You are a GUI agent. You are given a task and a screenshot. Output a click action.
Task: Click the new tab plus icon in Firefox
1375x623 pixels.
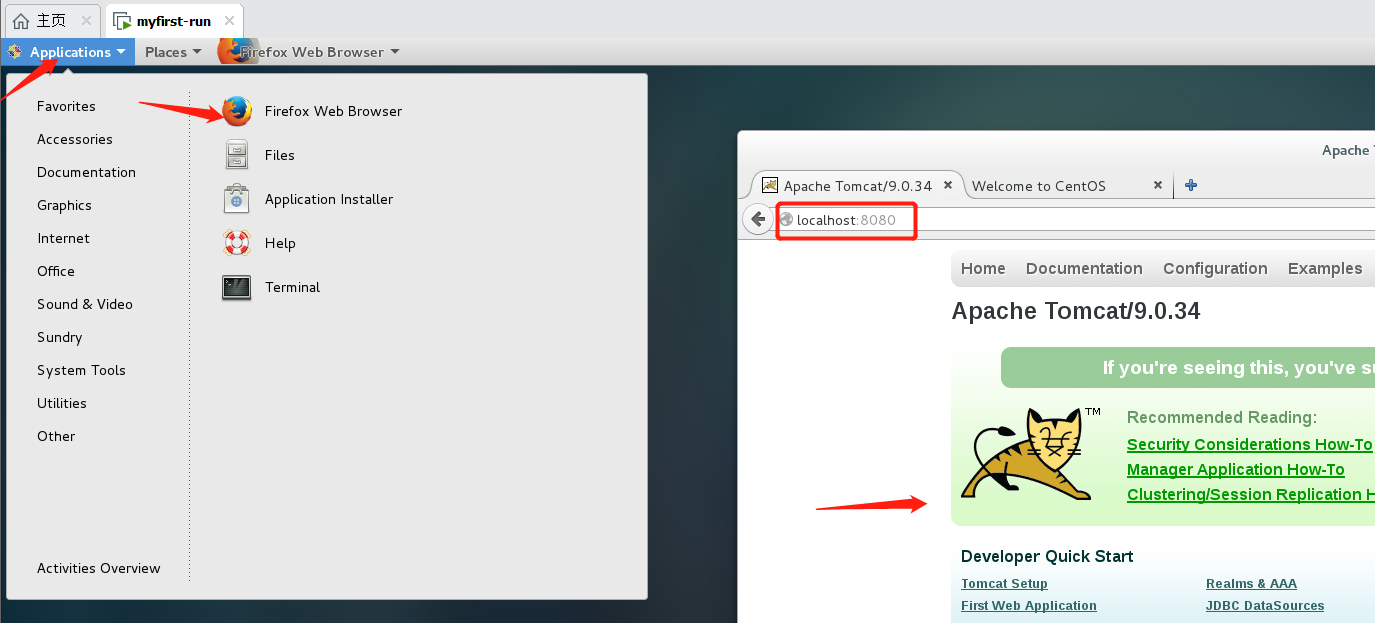(1191, 185)
